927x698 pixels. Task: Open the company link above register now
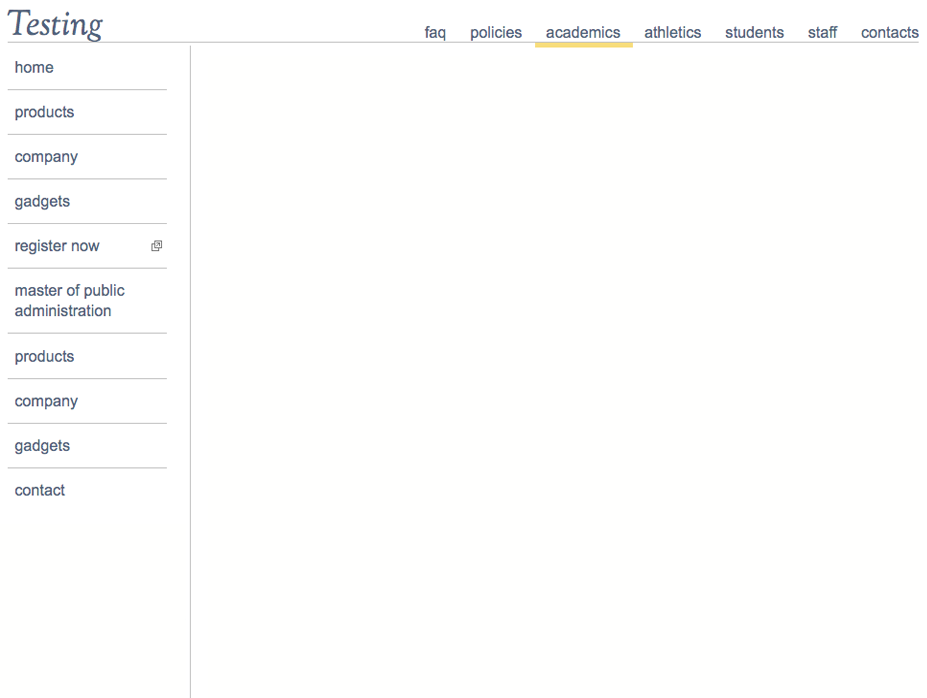click(x=46, y=157)
